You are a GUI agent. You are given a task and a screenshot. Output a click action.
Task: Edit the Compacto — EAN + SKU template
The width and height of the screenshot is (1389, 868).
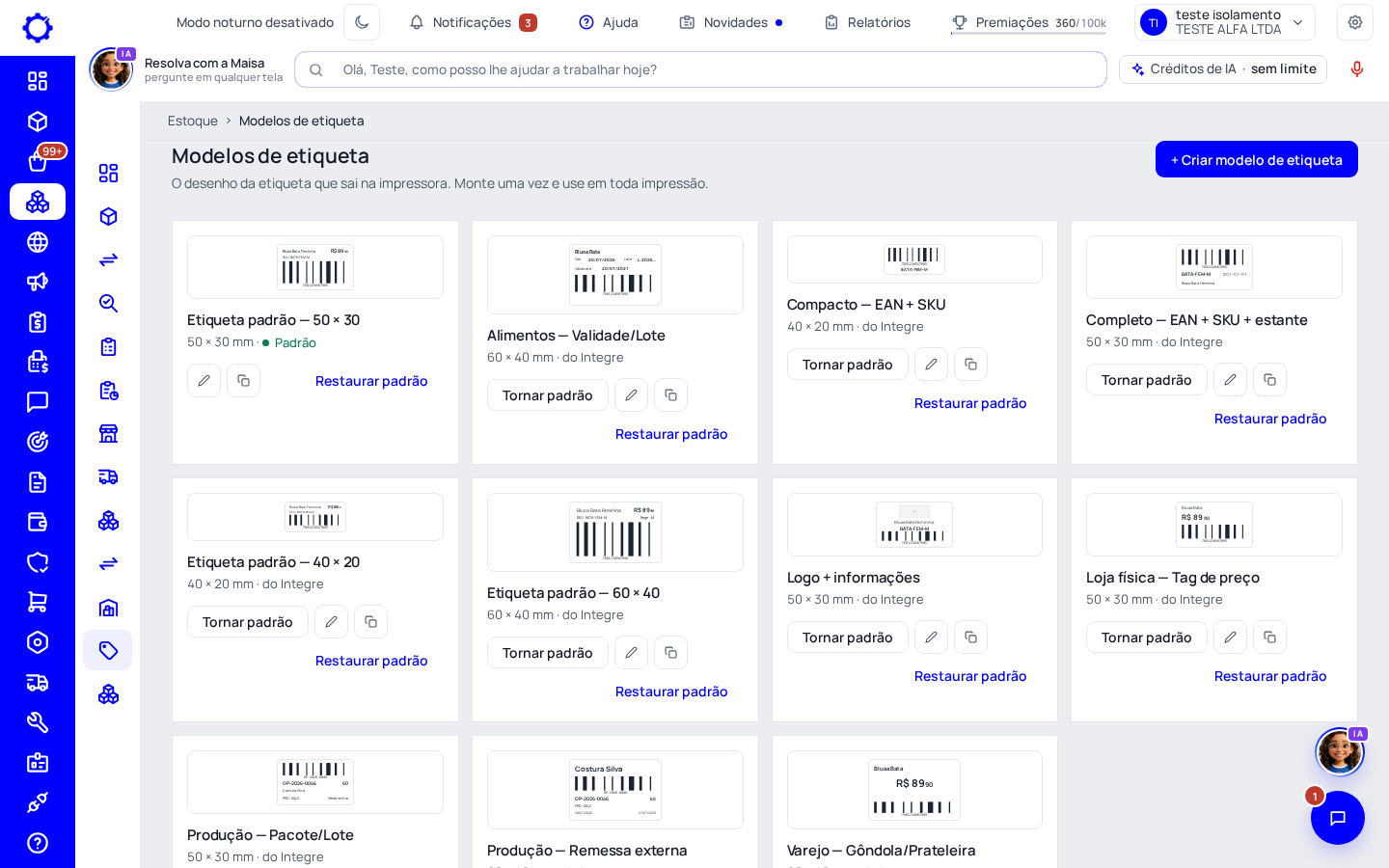coord(931,365)
